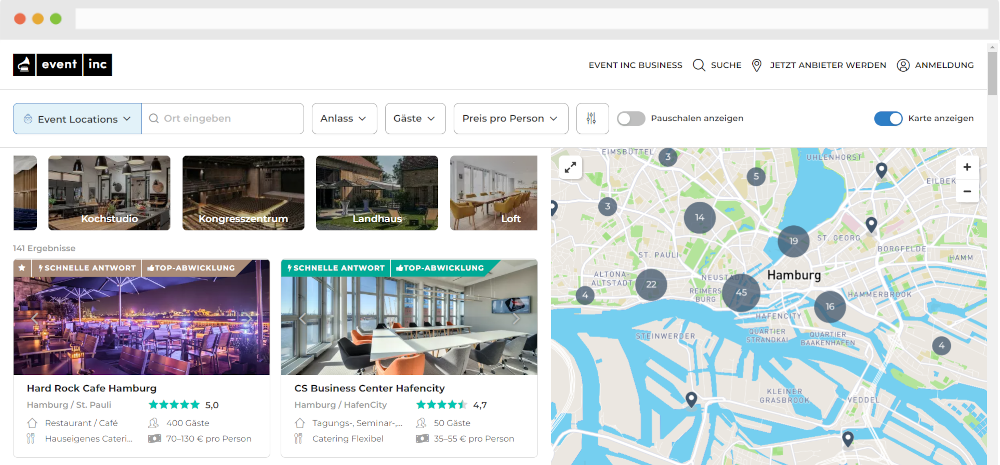Viewport: 1000px width, 465px height.
Task: Open the Hard Rock Cafe Hamburg listing title
Action: [91, 388]
